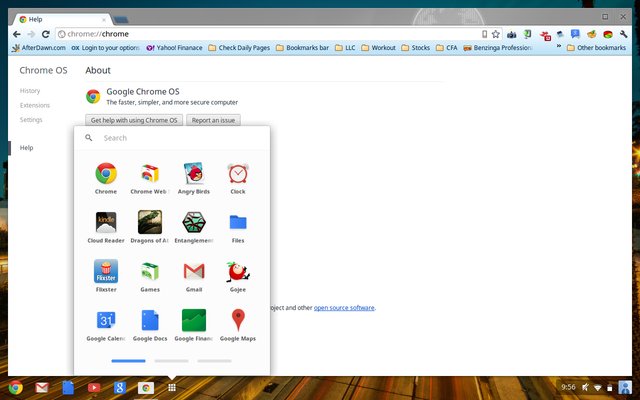Switch to the Help tab
The height and width of the screenshot is (400, 640).
coord(61,19)
